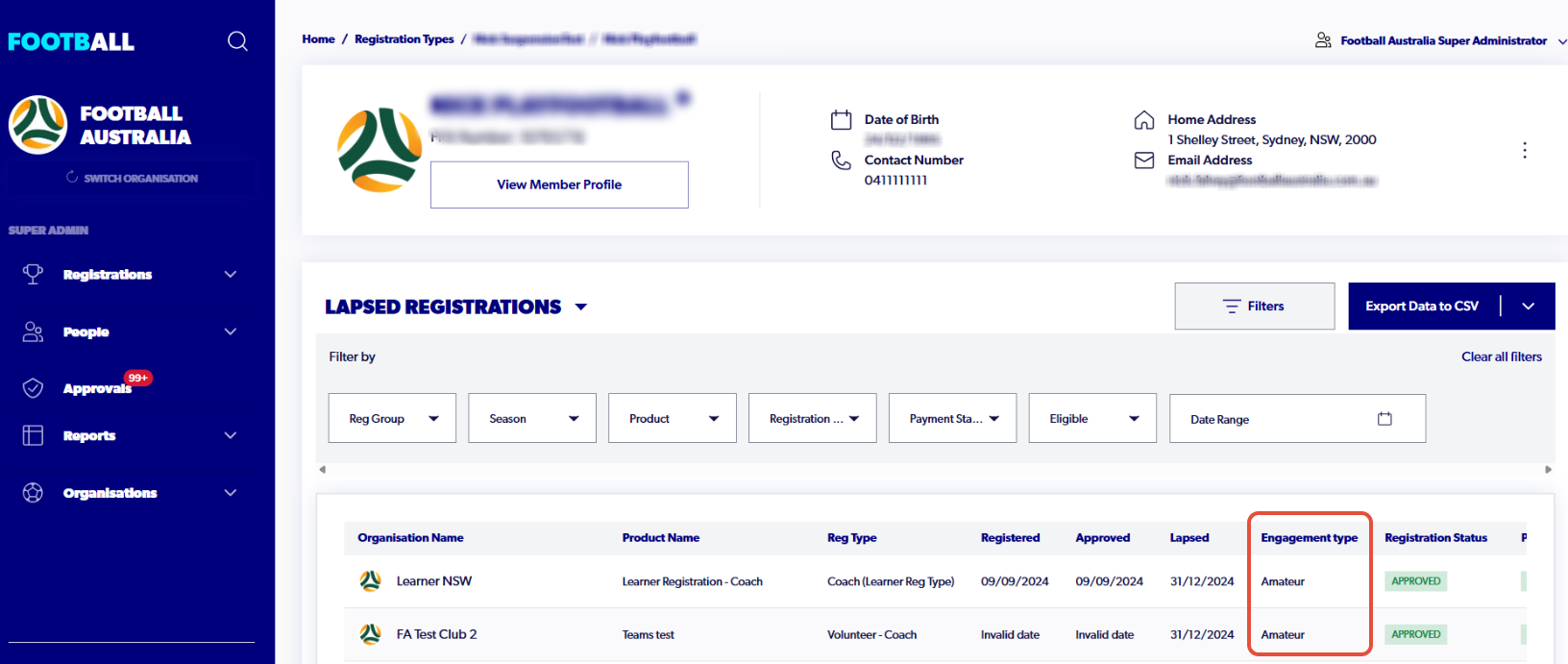
Task: Expand the Reports sidebar menu
Action: tap(231, 435)
